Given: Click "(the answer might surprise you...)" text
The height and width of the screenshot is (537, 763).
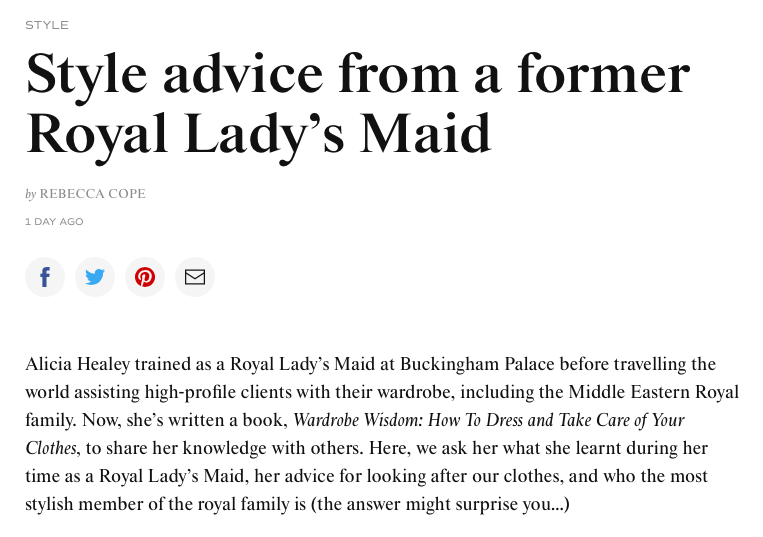Looking at the screenshot, I should pyautogui.click(x=440, y=504).
